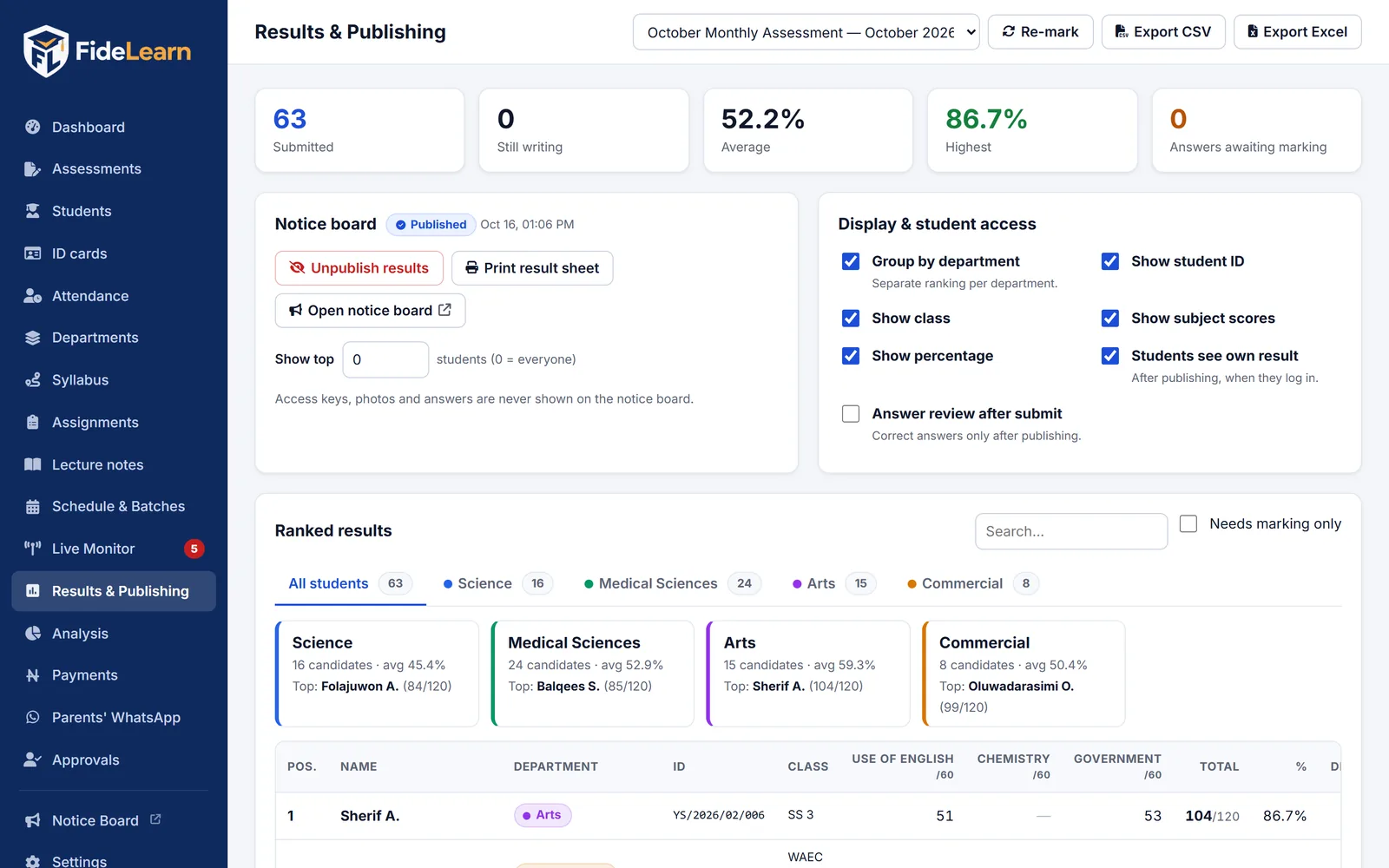Click the Live Monitor badge showing 5

194,549
